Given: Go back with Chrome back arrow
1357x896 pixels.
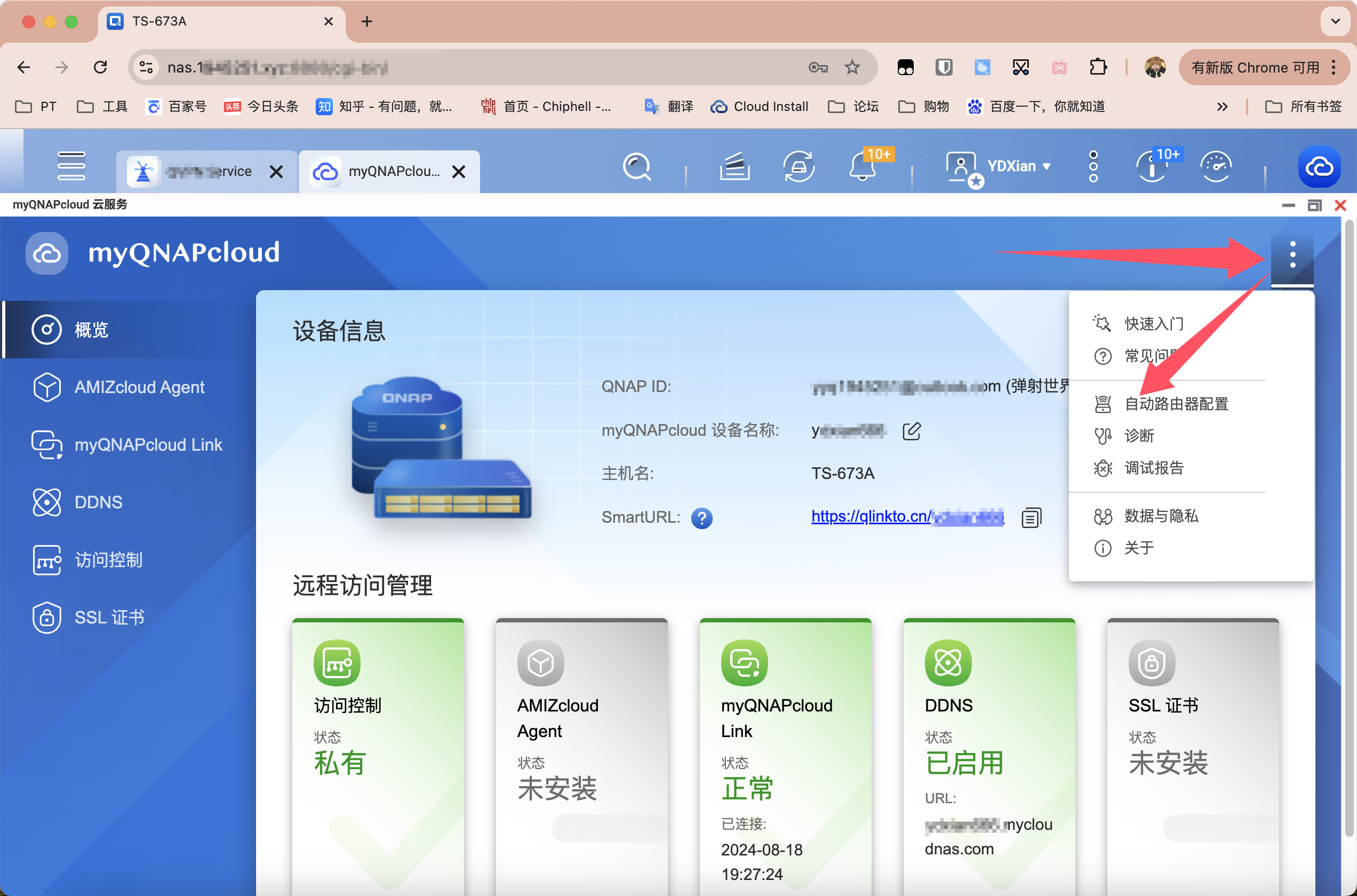Looking at the screenshot, I should (24, 67).
